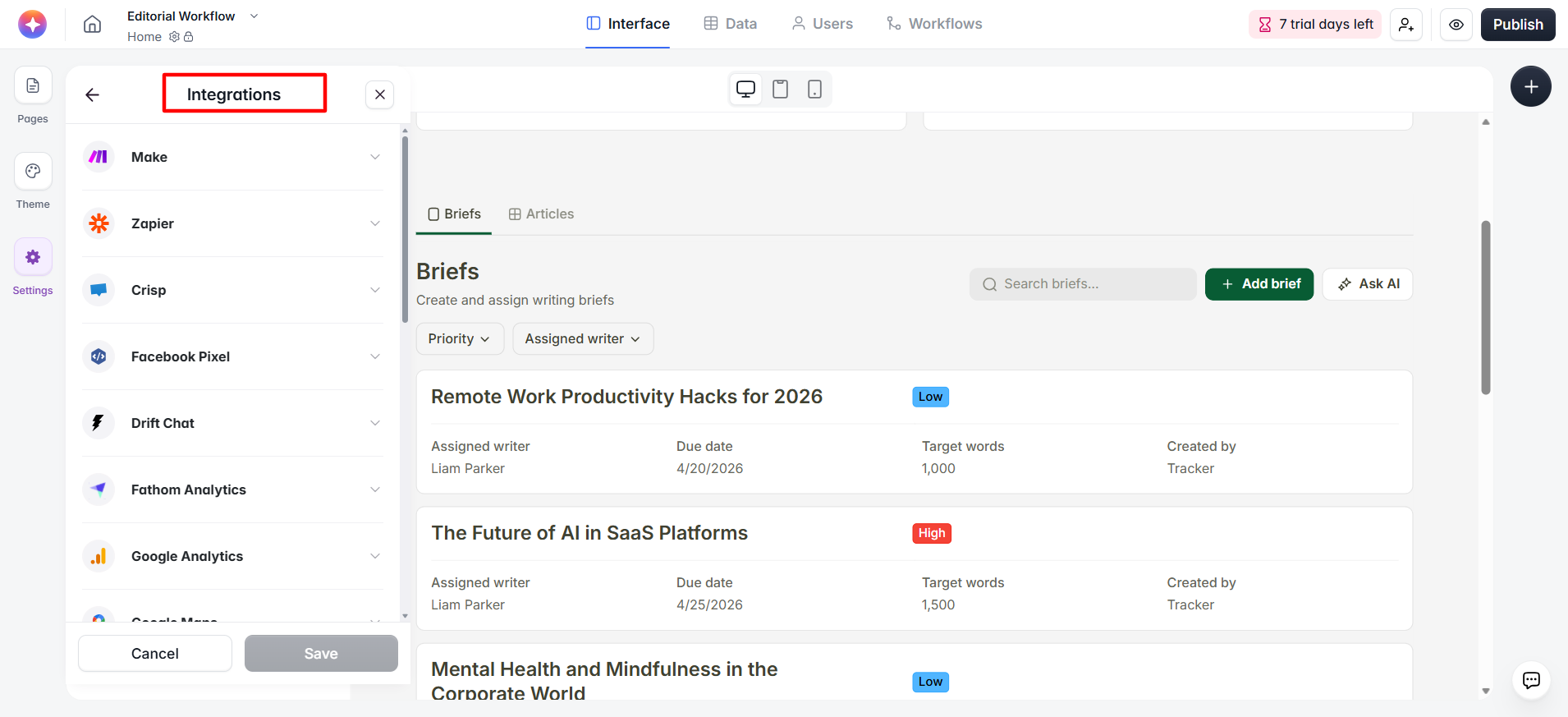The height and width of the screenshot is (717, 1568).
Task: Click the Make integration icon
Action: point(99,157)
